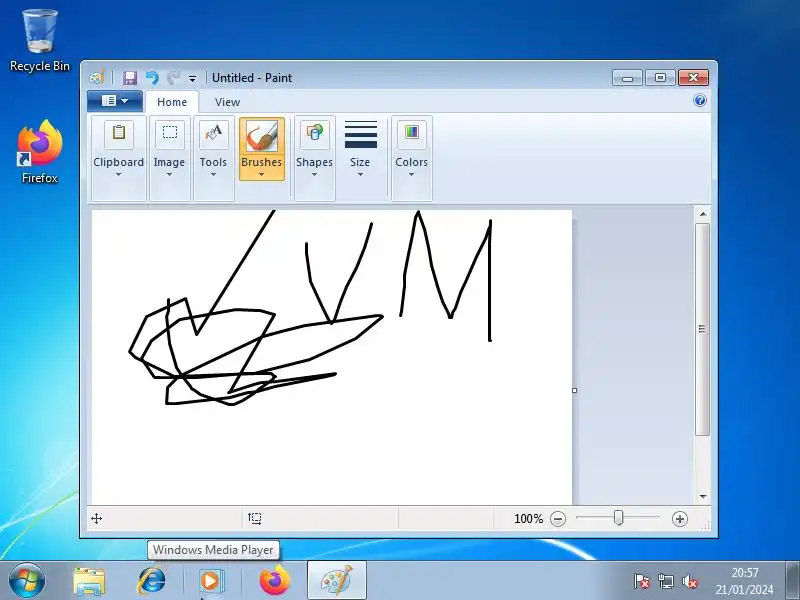Click the Show desktop strip at taskbar end
This screenshot has width=800, height=600.
(x=793, y=581)
